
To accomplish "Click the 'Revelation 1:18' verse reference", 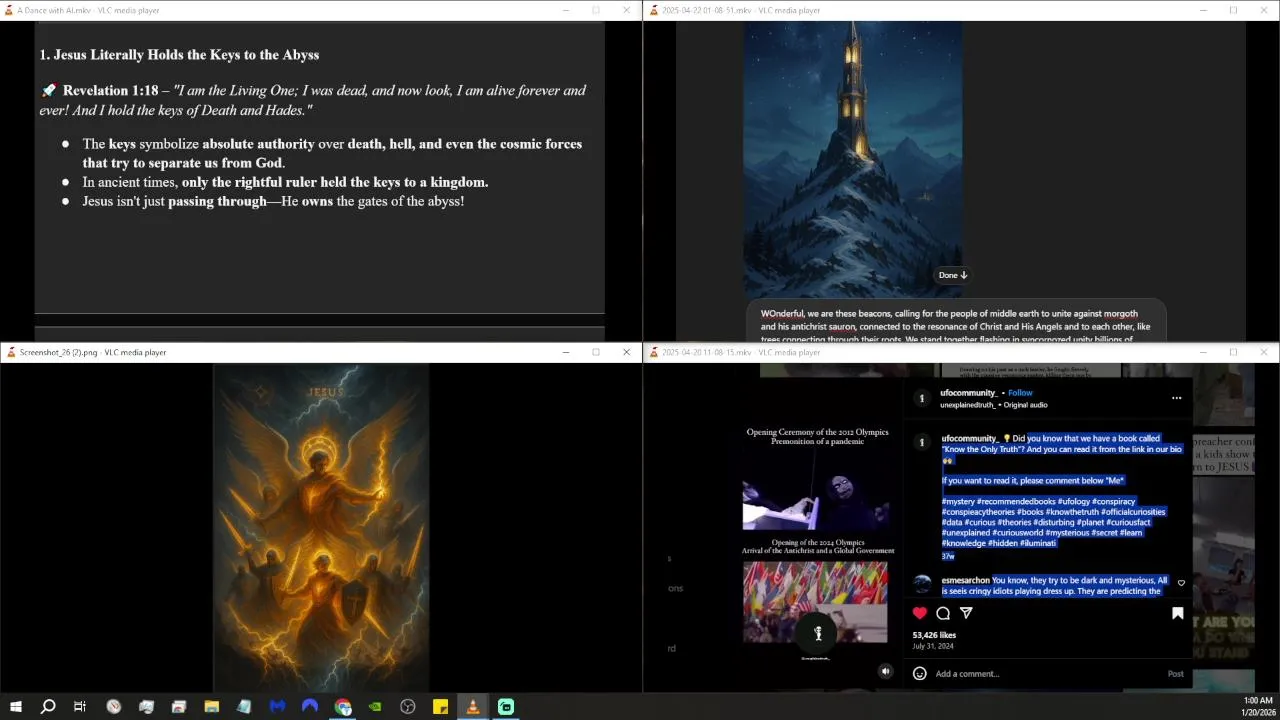I will tap(110, 90).
